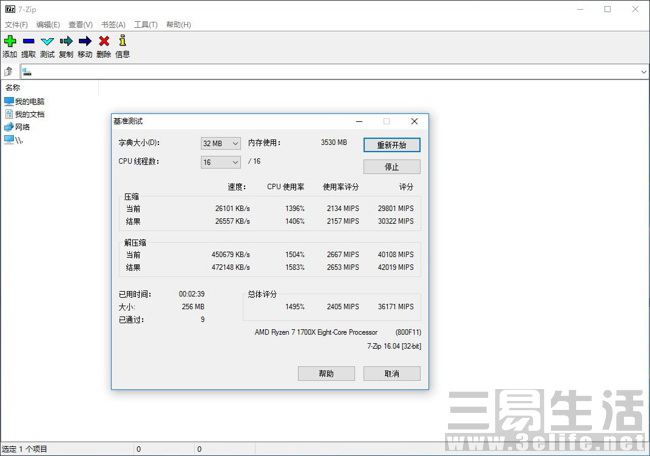Click the Help (帮助) button in benchmark dialog
This screenshot has height=456, width=650.
tap(326, 374)
